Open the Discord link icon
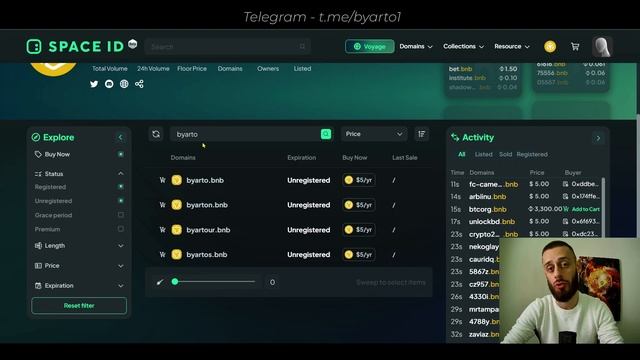640x360 pixels. pyautogui.click(x=109, y=84)
